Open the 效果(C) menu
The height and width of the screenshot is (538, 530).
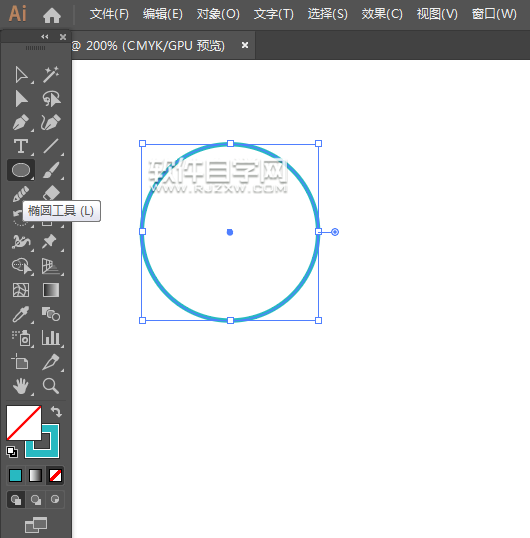pyautogui.click(x=382, y=14)
